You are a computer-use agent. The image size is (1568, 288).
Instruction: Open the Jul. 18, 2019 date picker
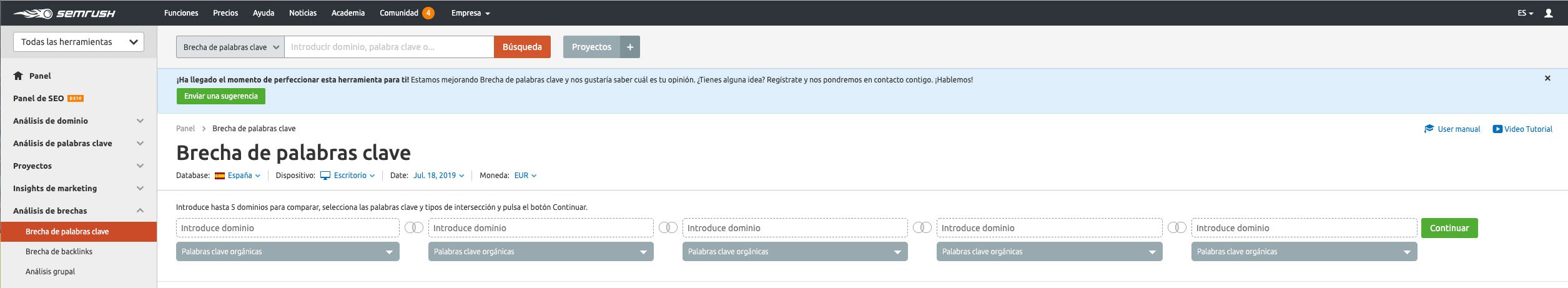click(438, 176)
